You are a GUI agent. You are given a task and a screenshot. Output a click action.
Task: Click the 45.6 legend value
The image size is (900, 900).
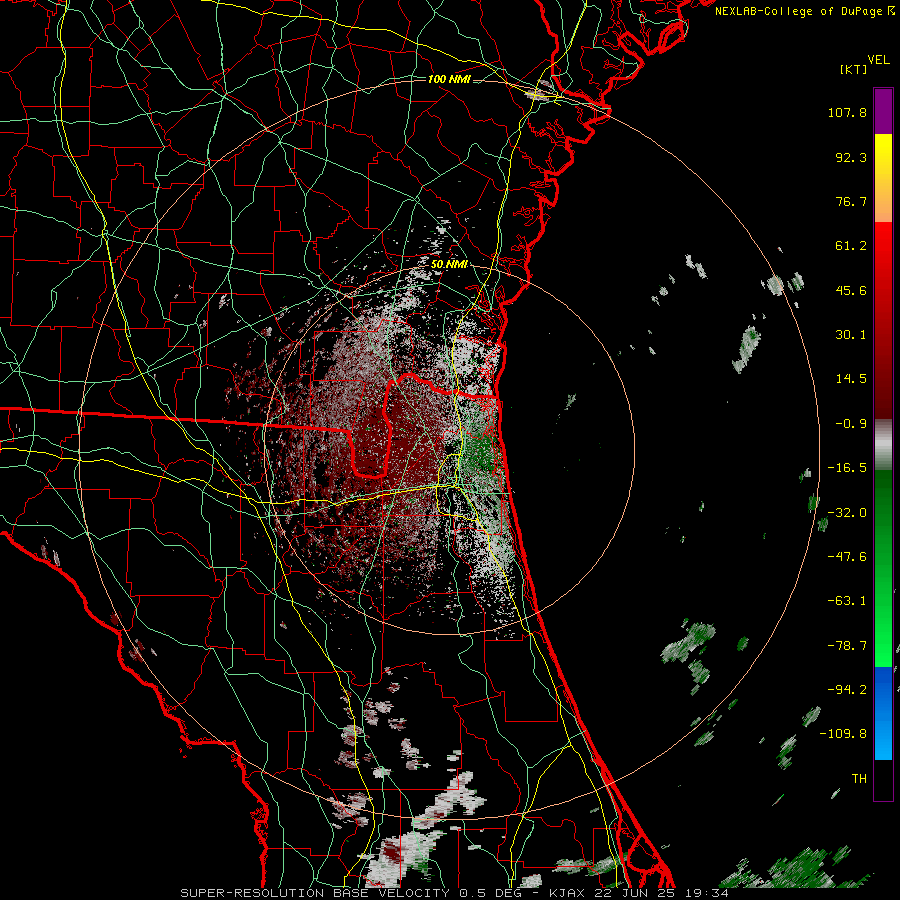851,290
